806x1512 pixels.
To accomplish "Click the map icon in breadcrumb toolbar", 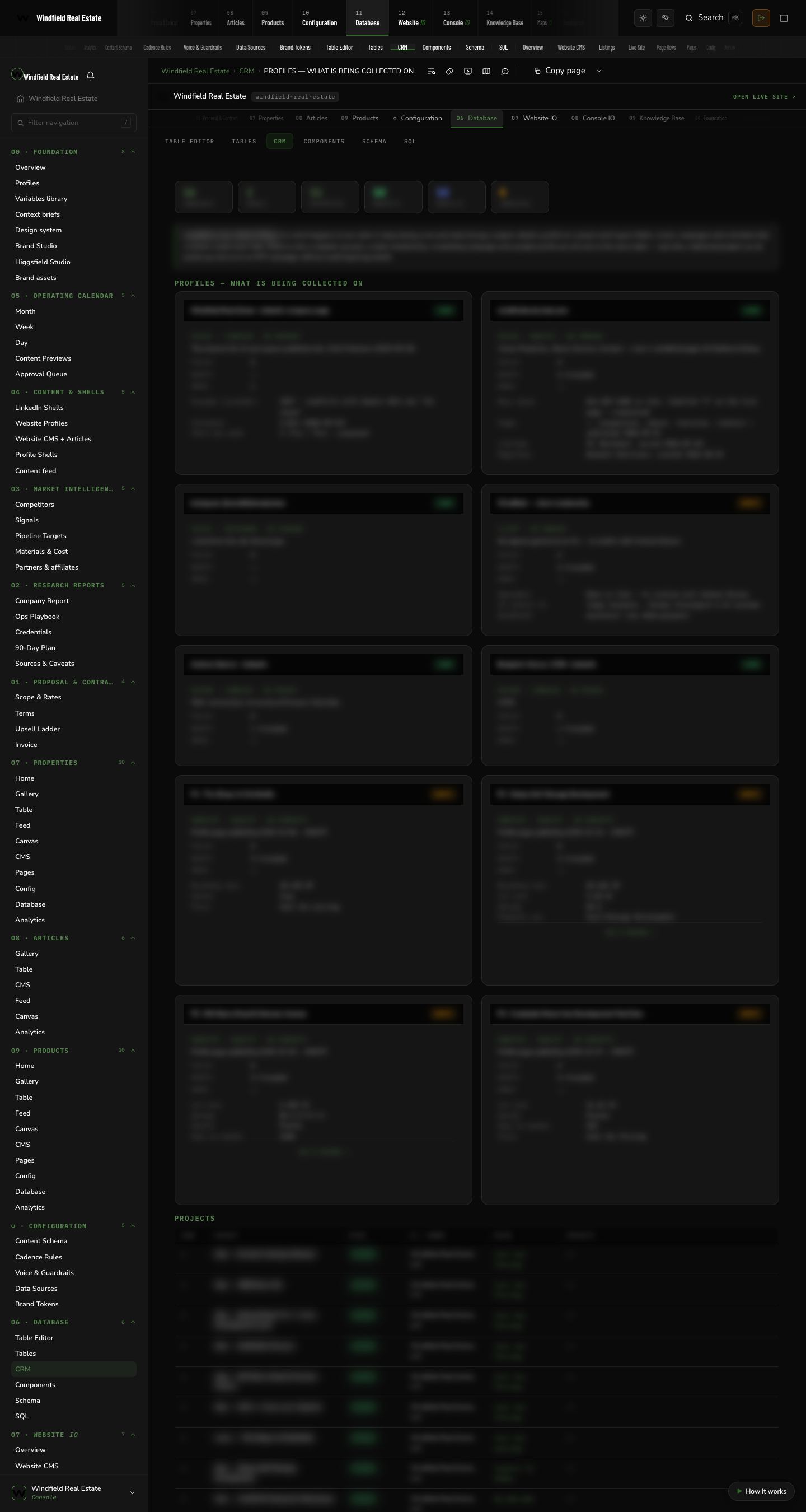I will click(x=486, y=71).
